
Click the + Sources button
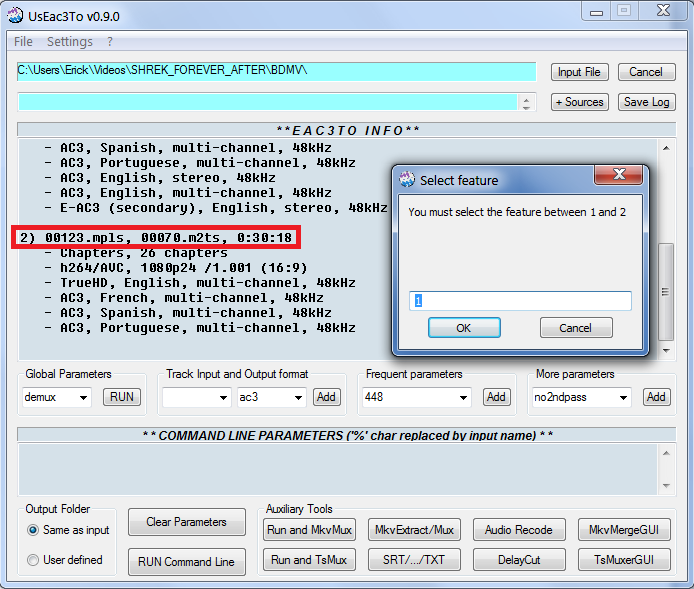pyautogui.click(x=579, y=102)
